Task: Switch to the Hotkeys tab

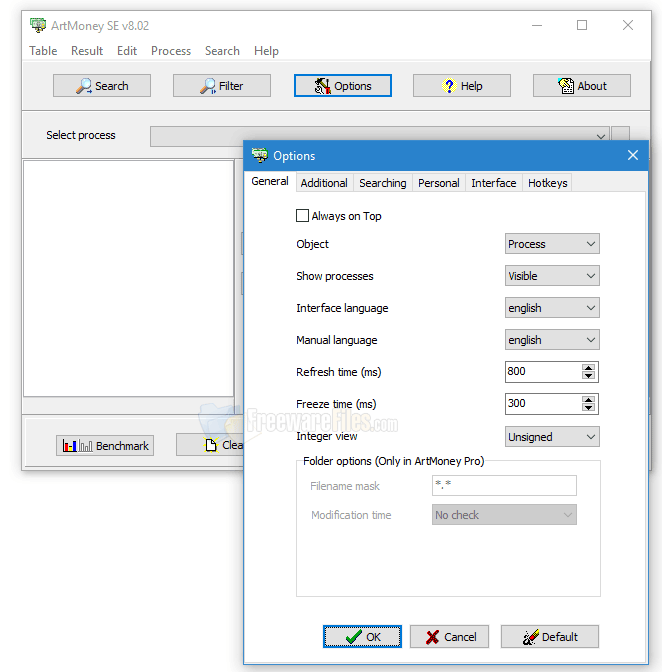Action: (x=548, y=183)
